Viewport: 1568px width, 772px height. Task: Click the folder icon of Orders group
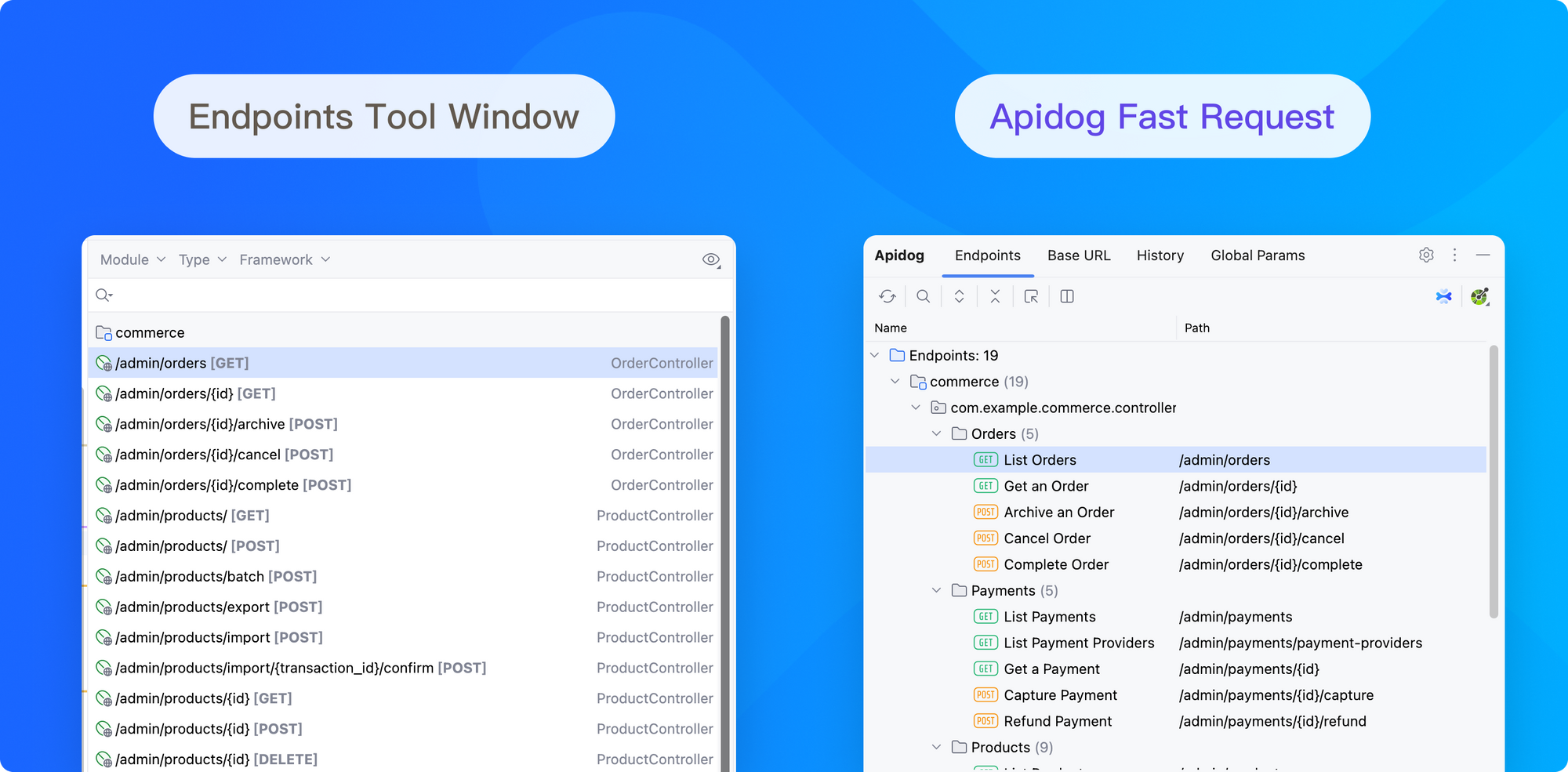959,433
